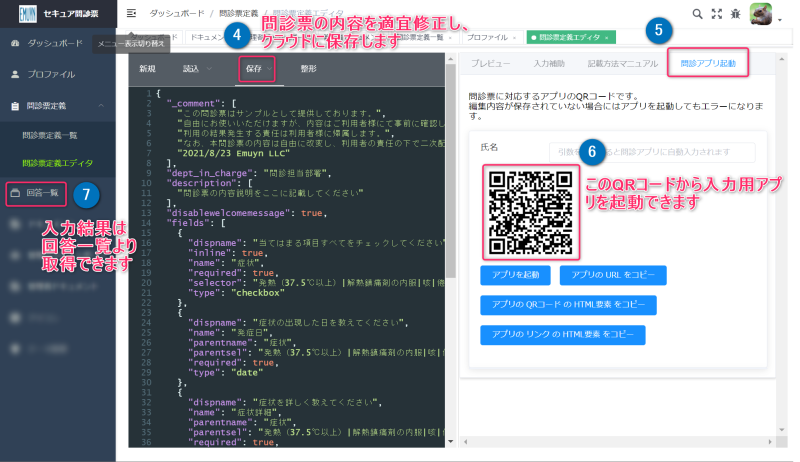The width and height of the screenshot is (800, 462).
Task: Click the "disablewelcomemessage": true line
Action: (247, 213)
